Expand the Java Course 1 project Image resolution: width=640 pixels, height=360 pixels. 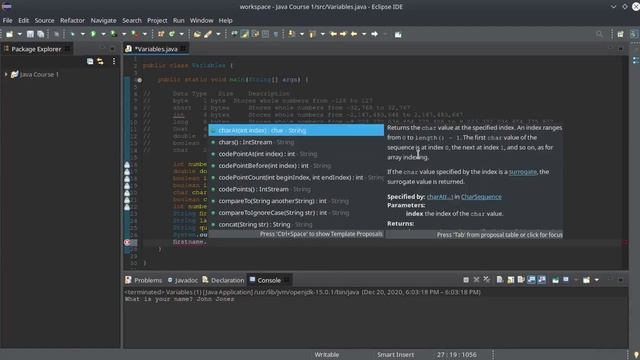coord(6,74)
